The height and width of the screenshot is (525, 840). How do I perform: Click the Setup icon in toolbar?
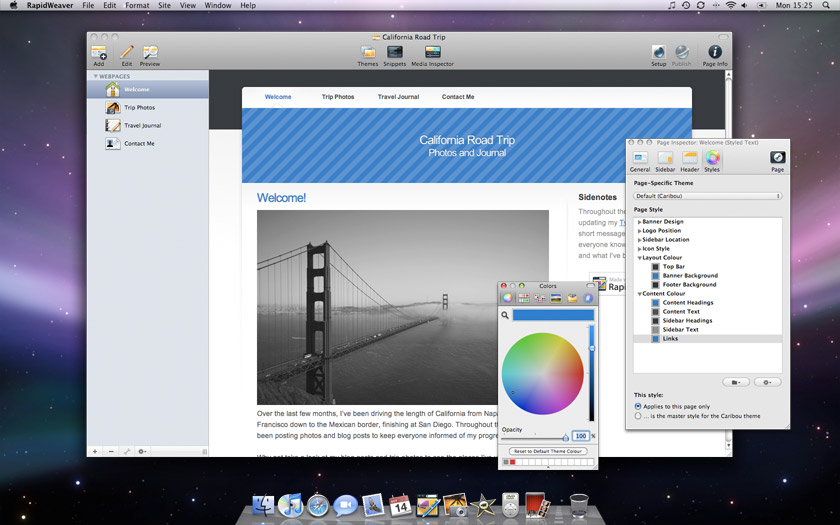pos(658,52)
